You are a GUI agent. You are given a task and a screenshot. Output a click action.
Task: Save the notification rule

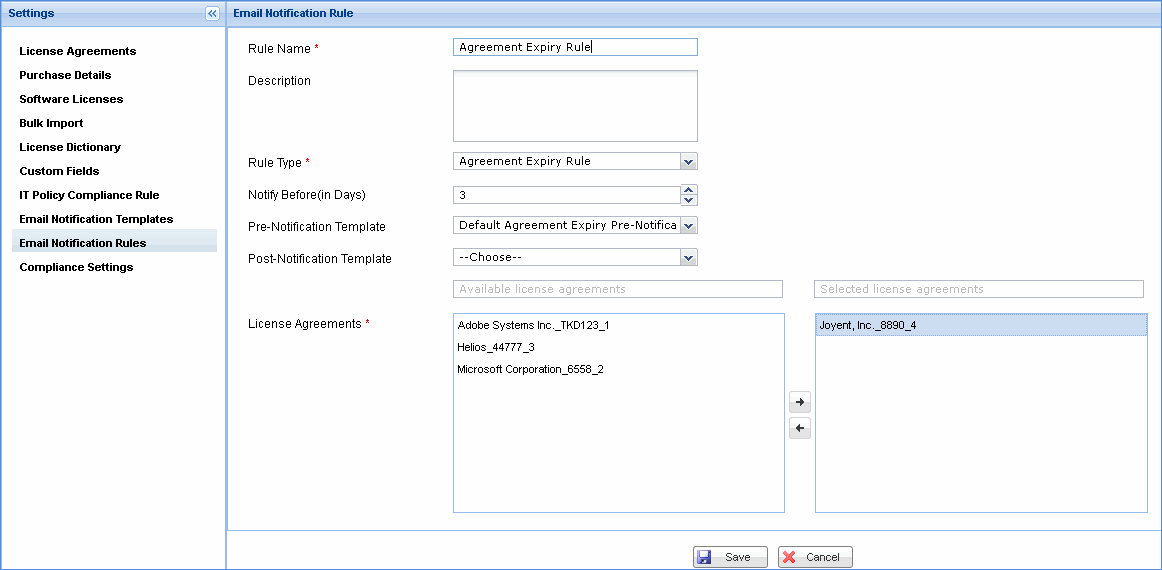point(729,557)
